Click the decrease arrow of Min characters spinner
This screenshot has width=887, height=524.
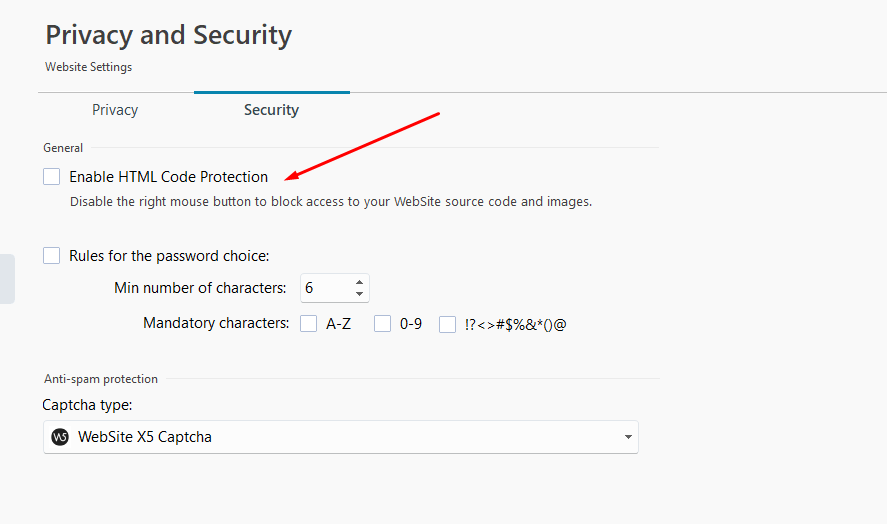[359, 294]
